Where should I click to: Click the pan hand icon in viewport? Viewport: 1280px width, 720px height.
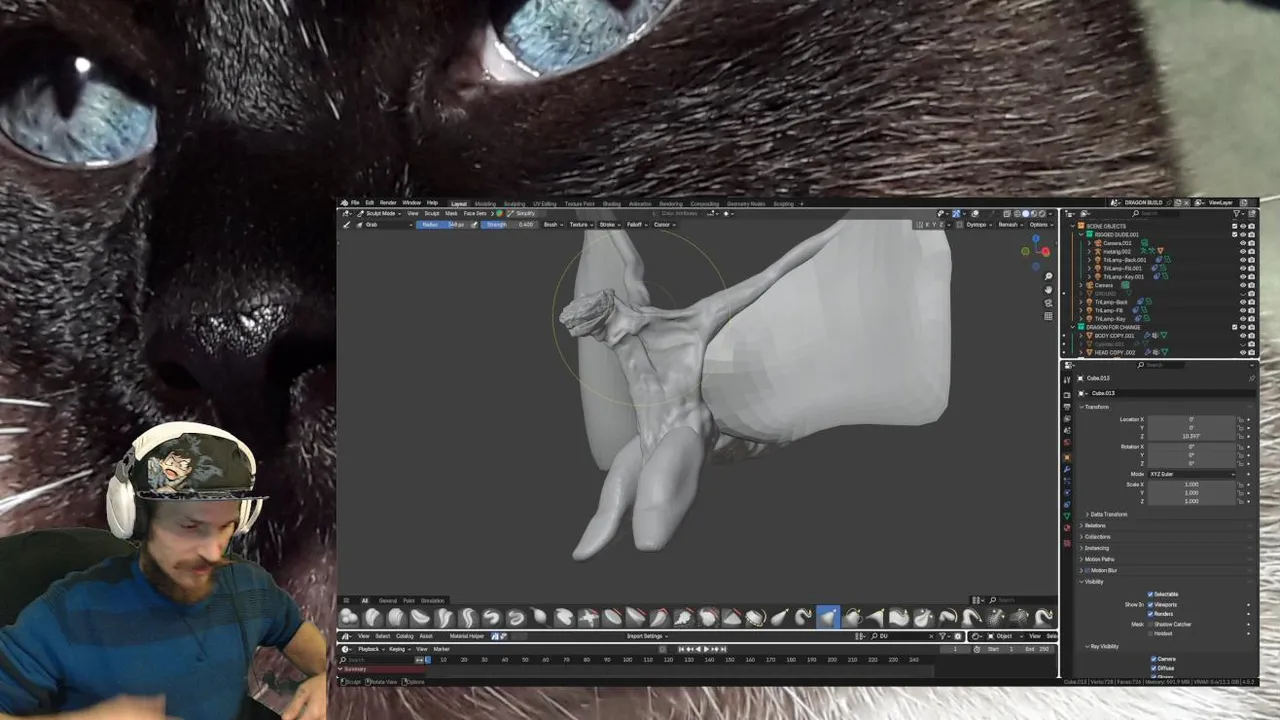(x=1048, y=289)
